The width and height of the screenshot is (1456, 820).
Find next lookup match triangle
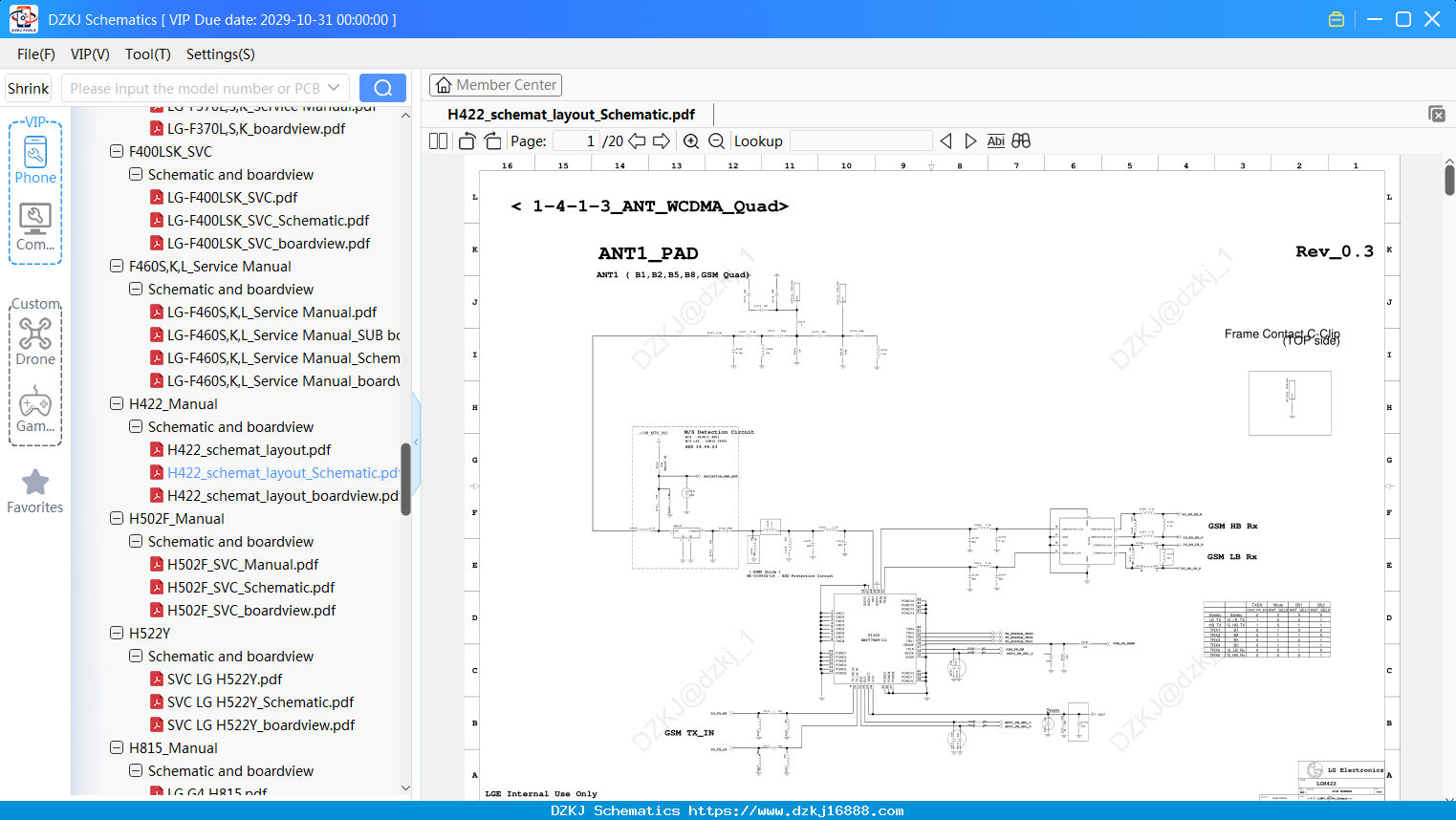(970, 141)
